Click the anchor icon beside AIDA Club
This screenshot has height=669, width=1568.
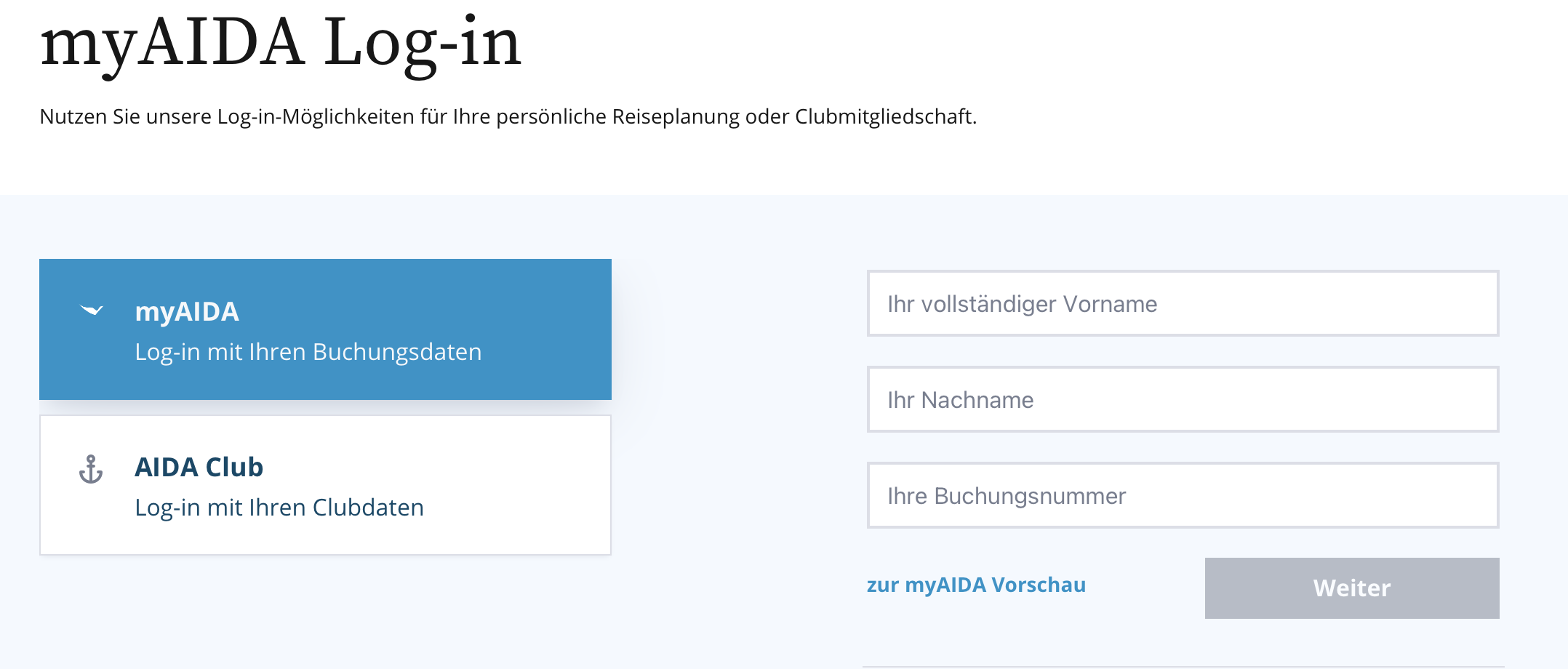91,469
